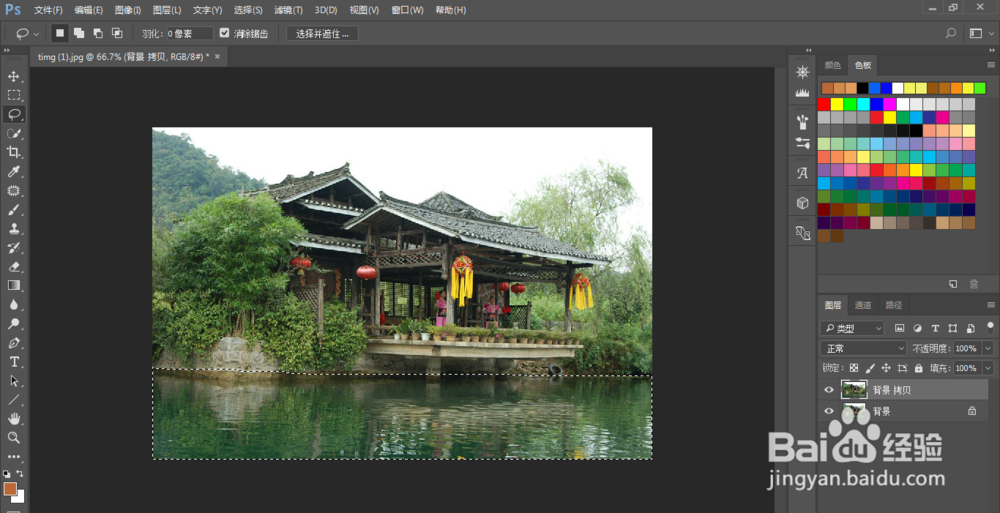Switch to the 路径 tab
Image resolution: width=1000 pixels, height=513 pixels.
point(893,305)
